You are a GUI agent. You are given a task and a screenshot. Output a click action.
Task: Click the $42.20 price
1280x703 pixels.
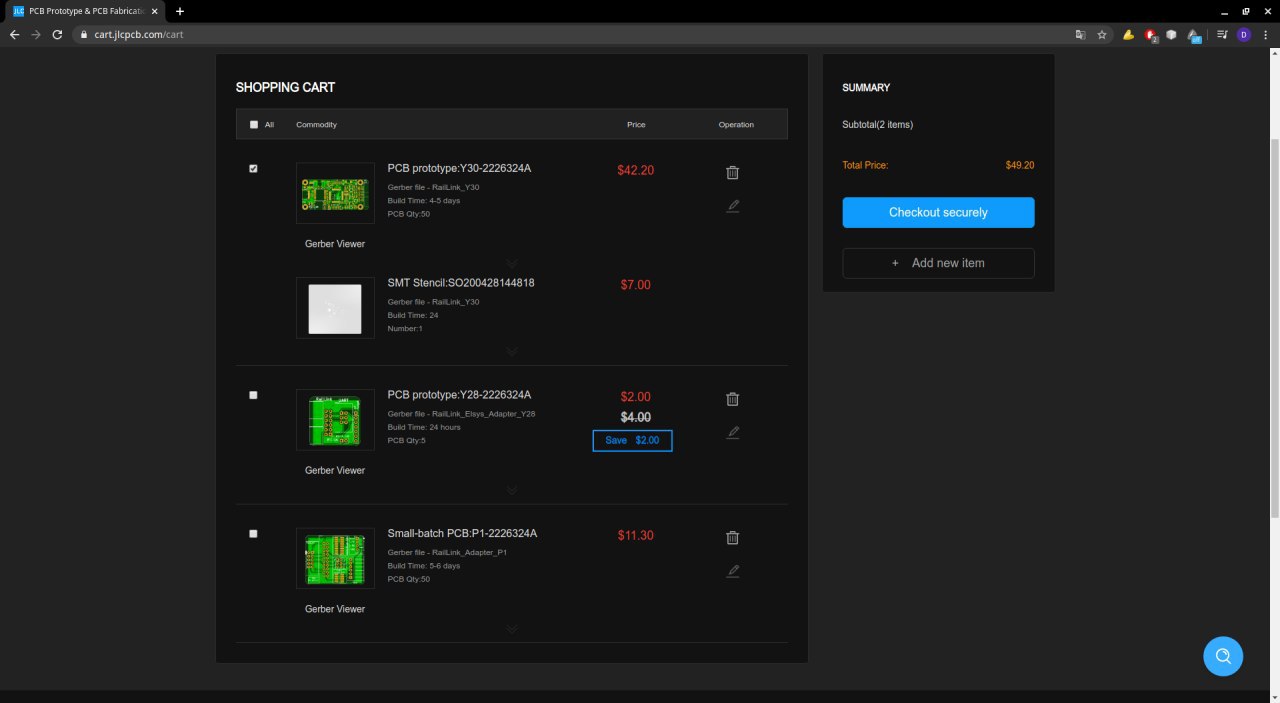coord(636,170)
